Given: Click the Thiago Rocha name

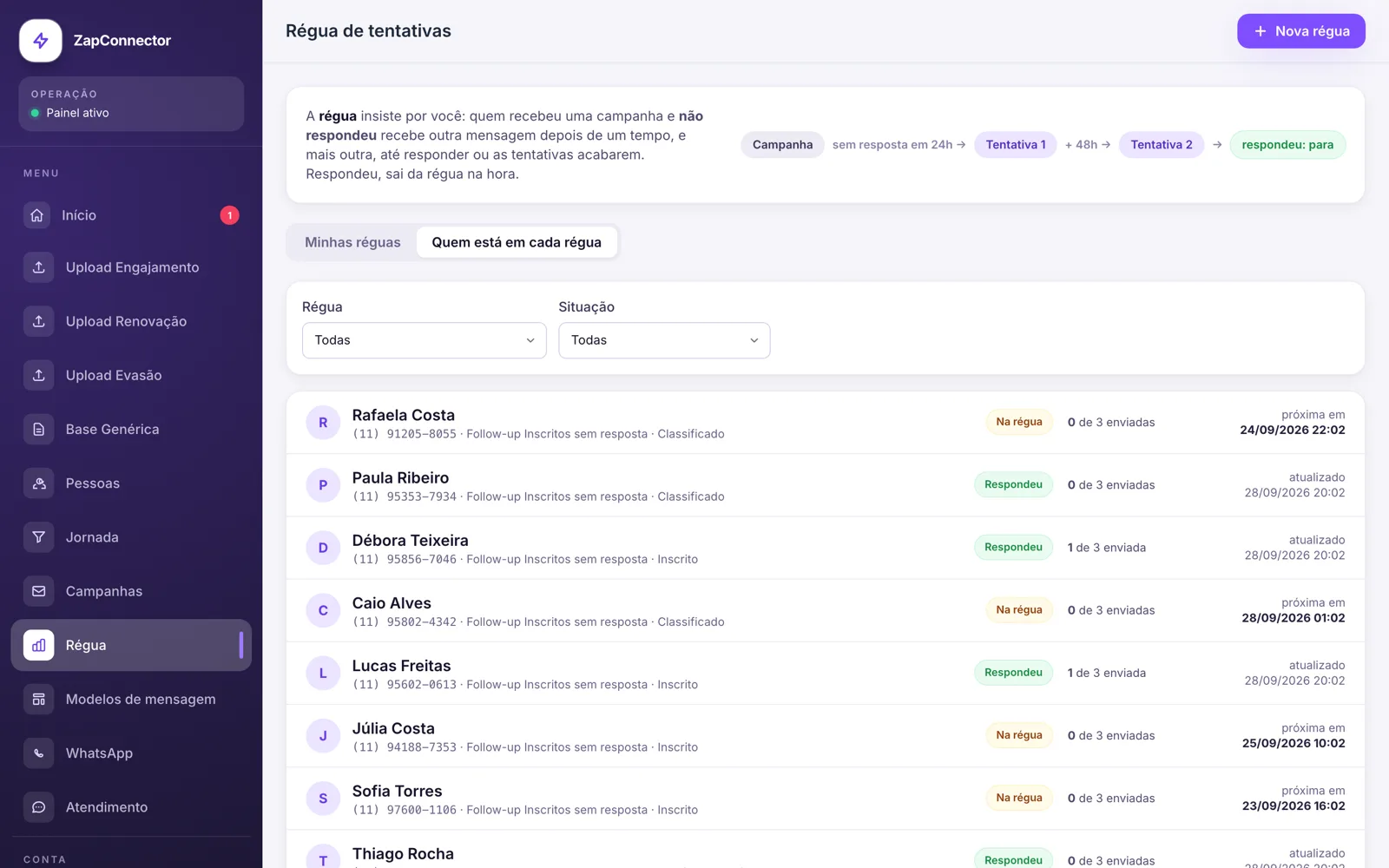Looking at the screenshot, I should pyautogui.click(x=403, y=854).
